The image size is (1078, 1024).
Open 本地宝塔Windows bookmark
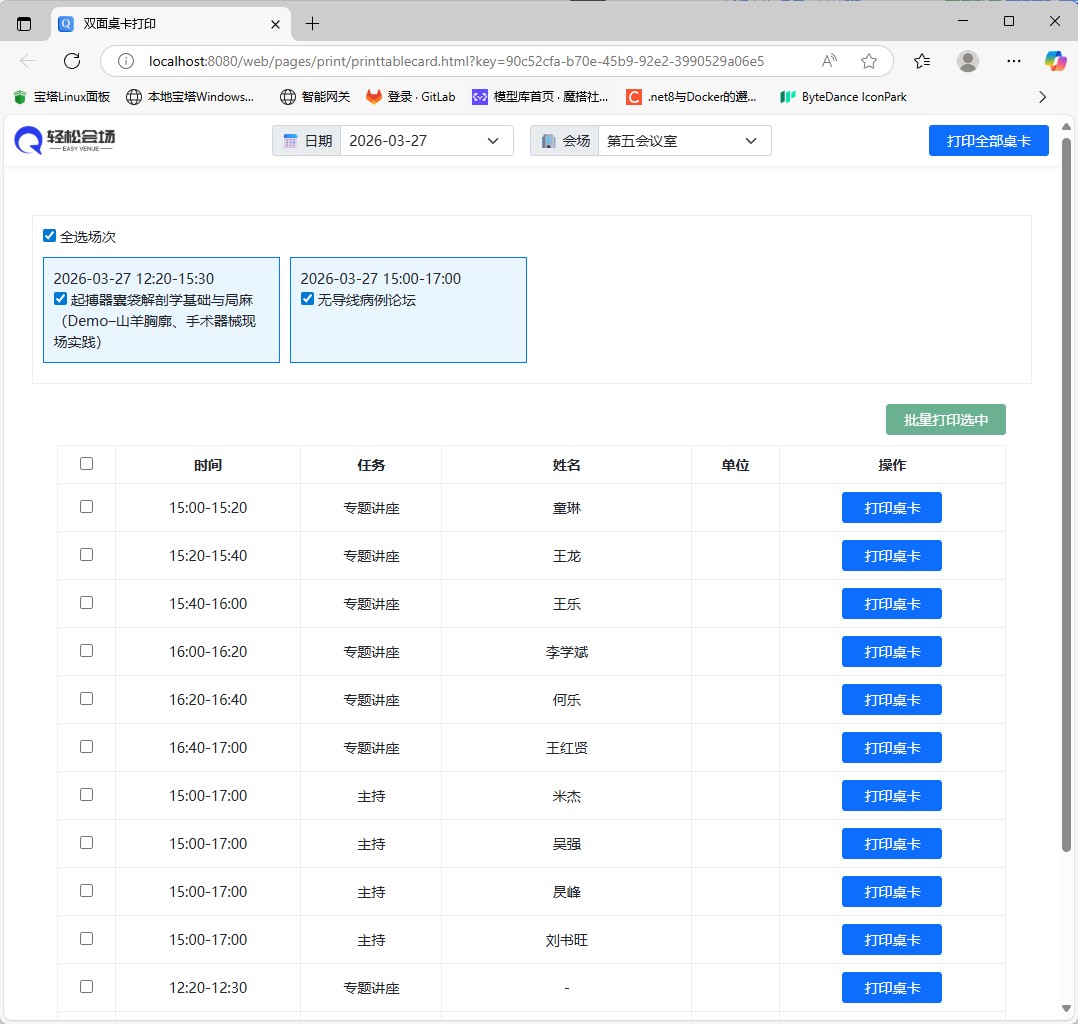pos(190,97)
